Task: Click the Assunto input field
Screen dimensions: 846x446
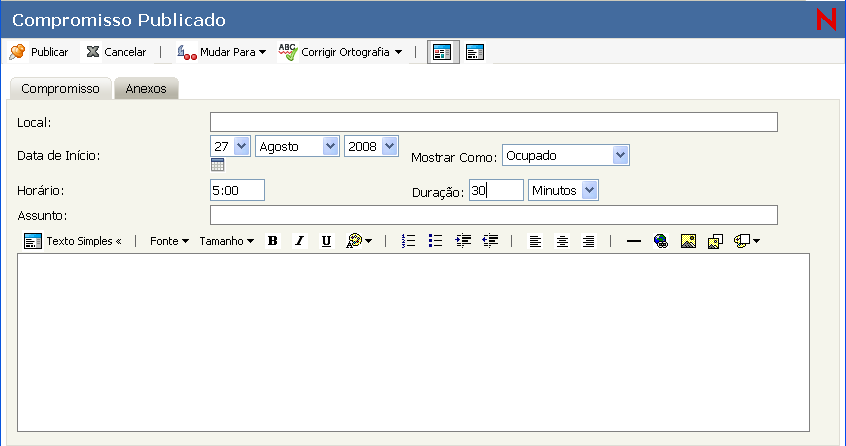Action: coord(494,215)
